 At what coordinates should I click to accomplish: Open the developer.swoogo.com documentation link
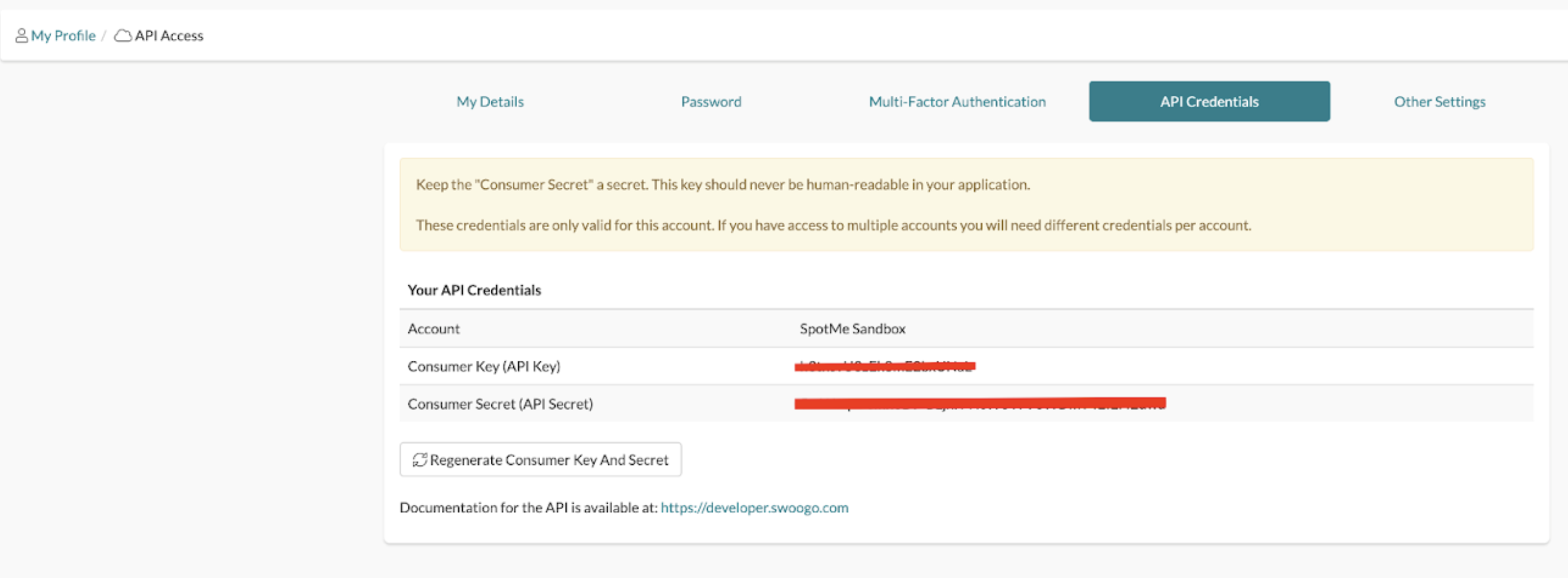[754, 508]
